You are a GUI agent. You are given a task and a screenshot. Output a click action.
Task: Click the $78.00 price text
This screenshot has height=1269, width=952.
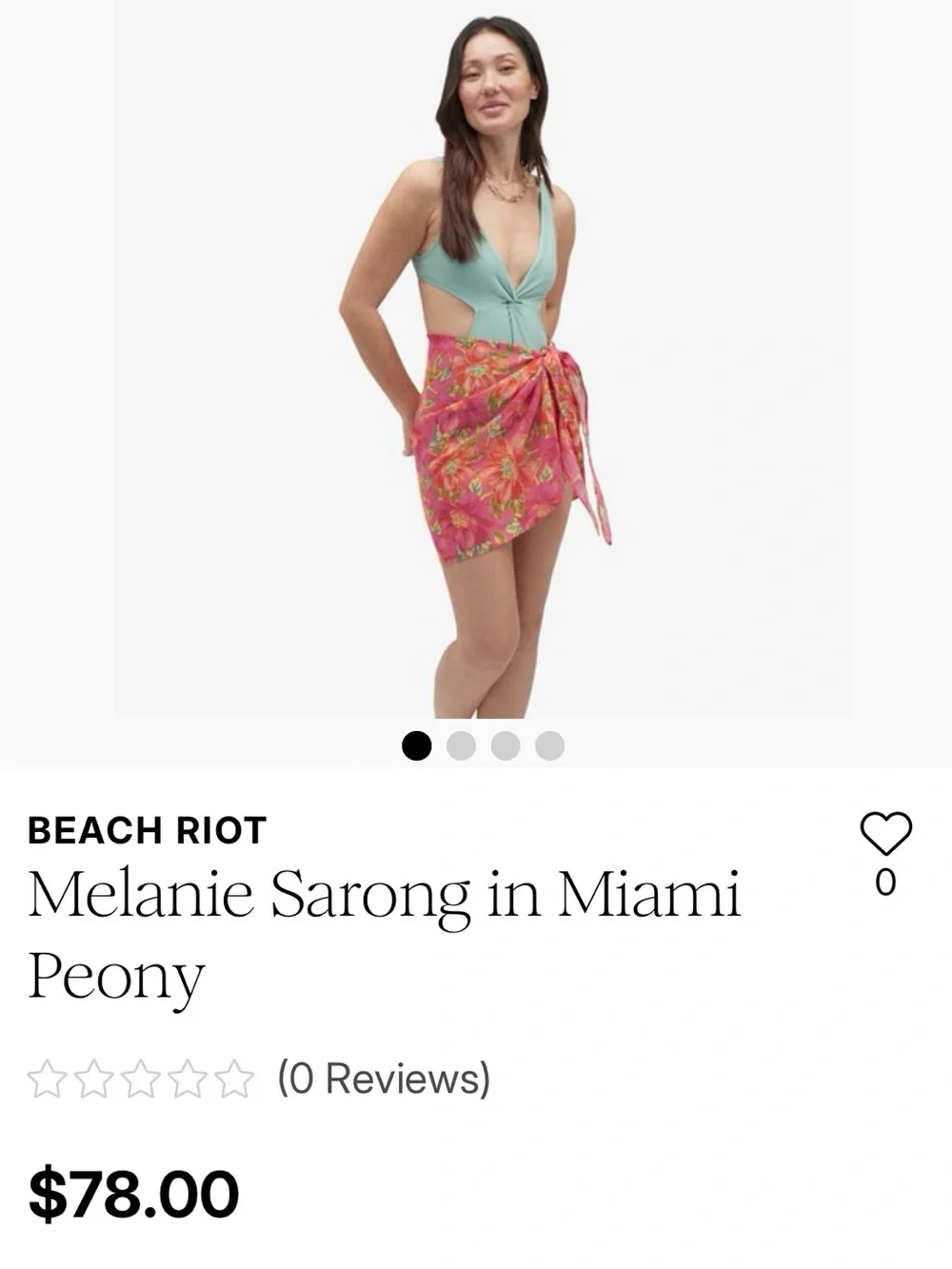134,1195
